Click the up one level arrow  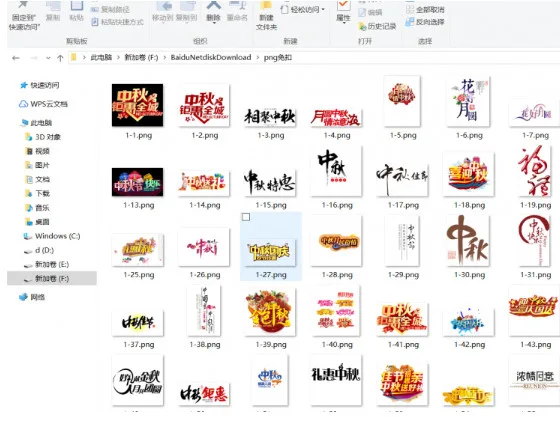tap(60, 58)
